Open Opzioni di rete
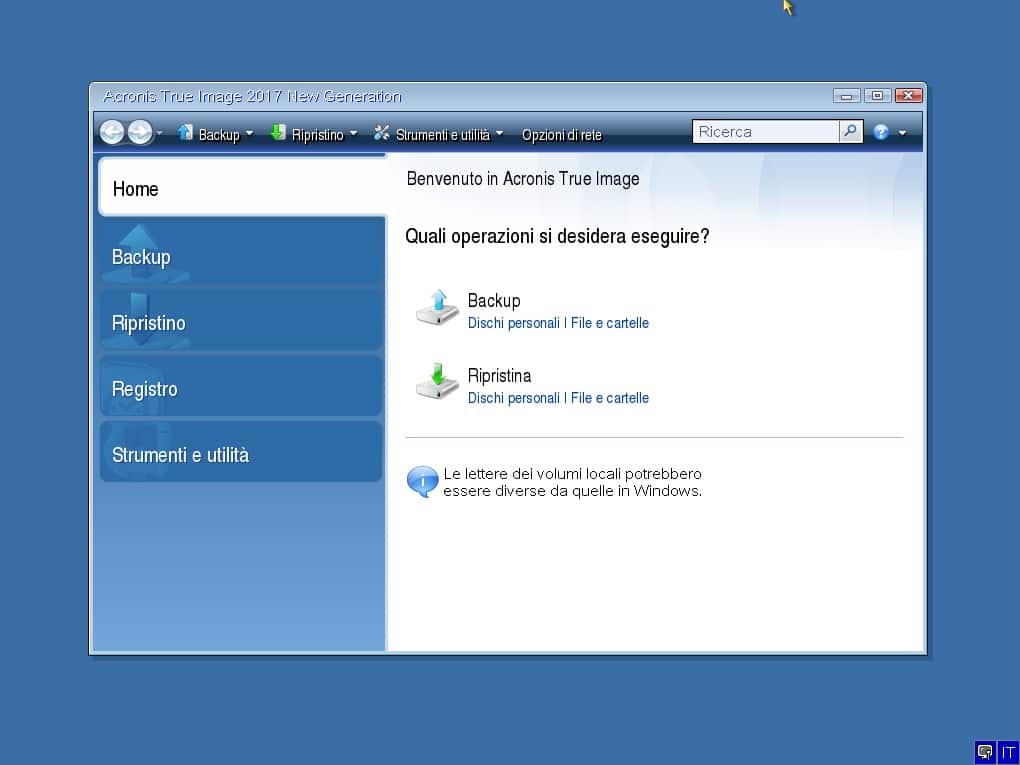 click(561, 135)
